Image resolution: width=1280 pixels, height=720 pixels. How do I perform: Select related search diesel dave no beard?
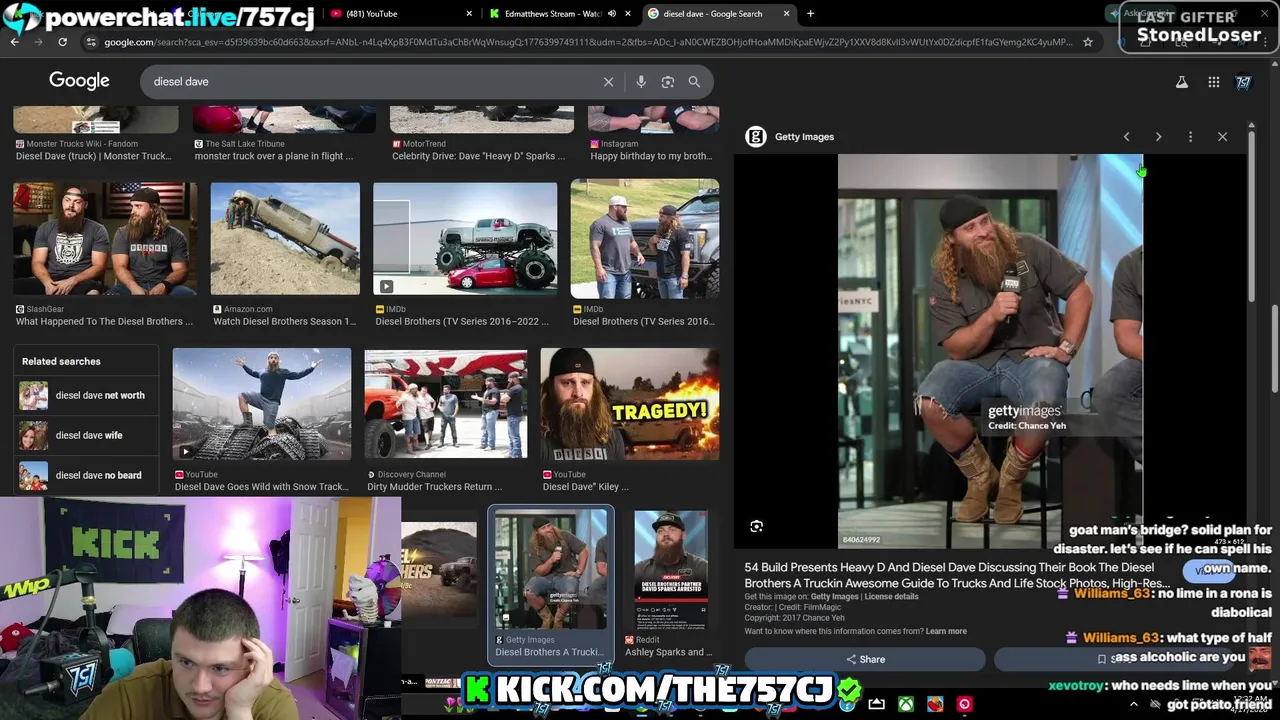point(86,475)
